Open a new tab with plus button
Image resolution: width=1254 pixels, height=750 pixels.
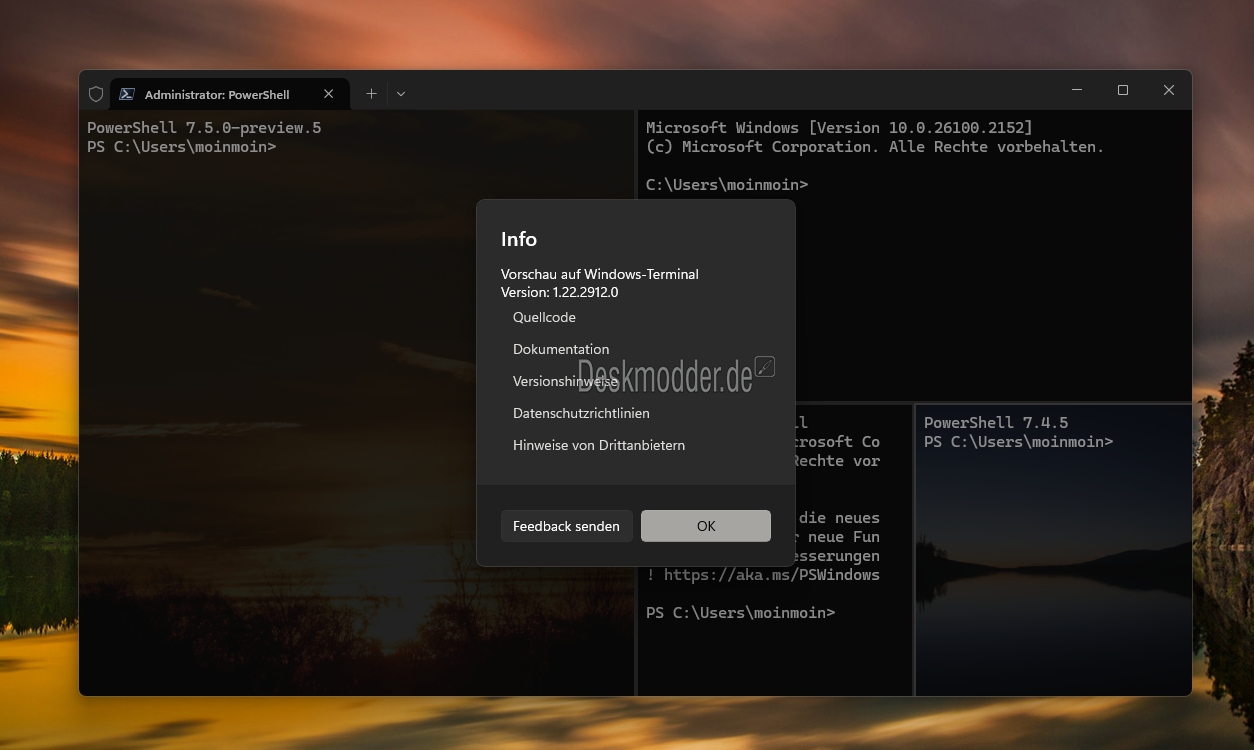coord(371,94)
